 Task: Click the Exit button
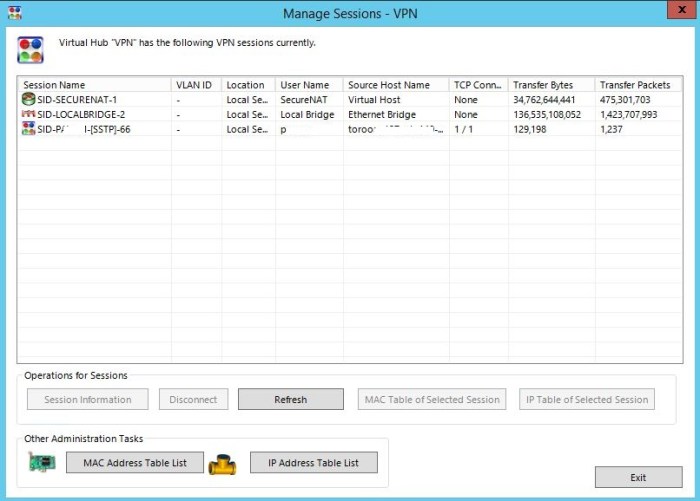638,477
